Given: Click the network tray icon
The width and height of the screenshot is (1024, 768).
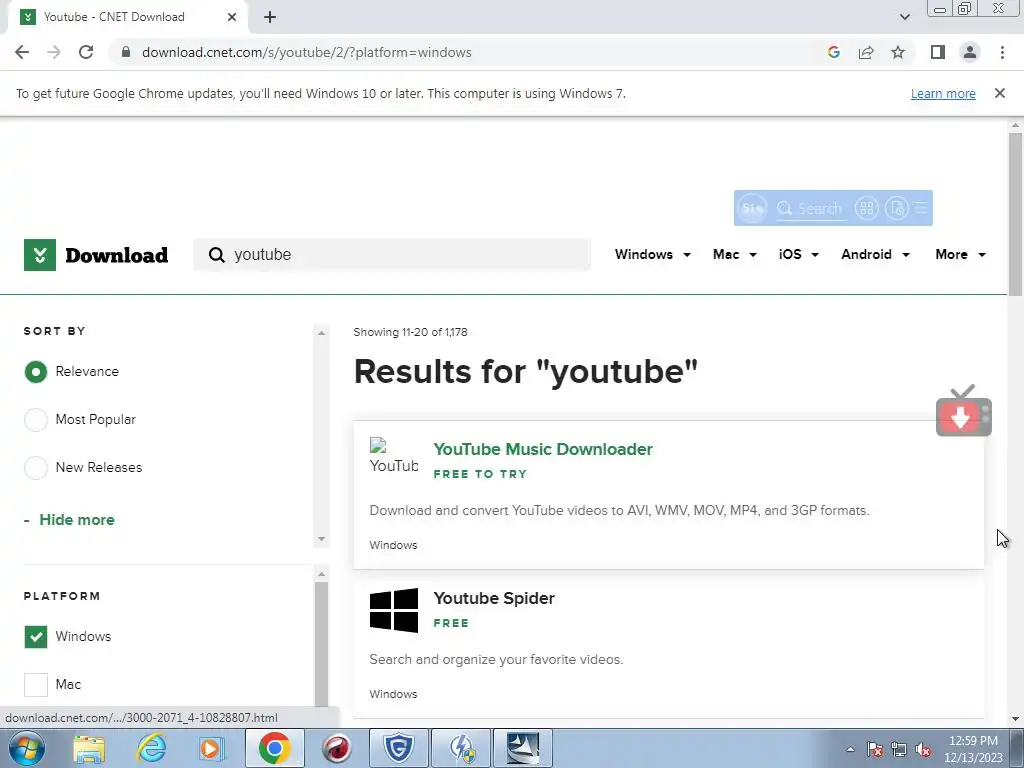Looking at the screenshot, I should (x=899, y=750).
